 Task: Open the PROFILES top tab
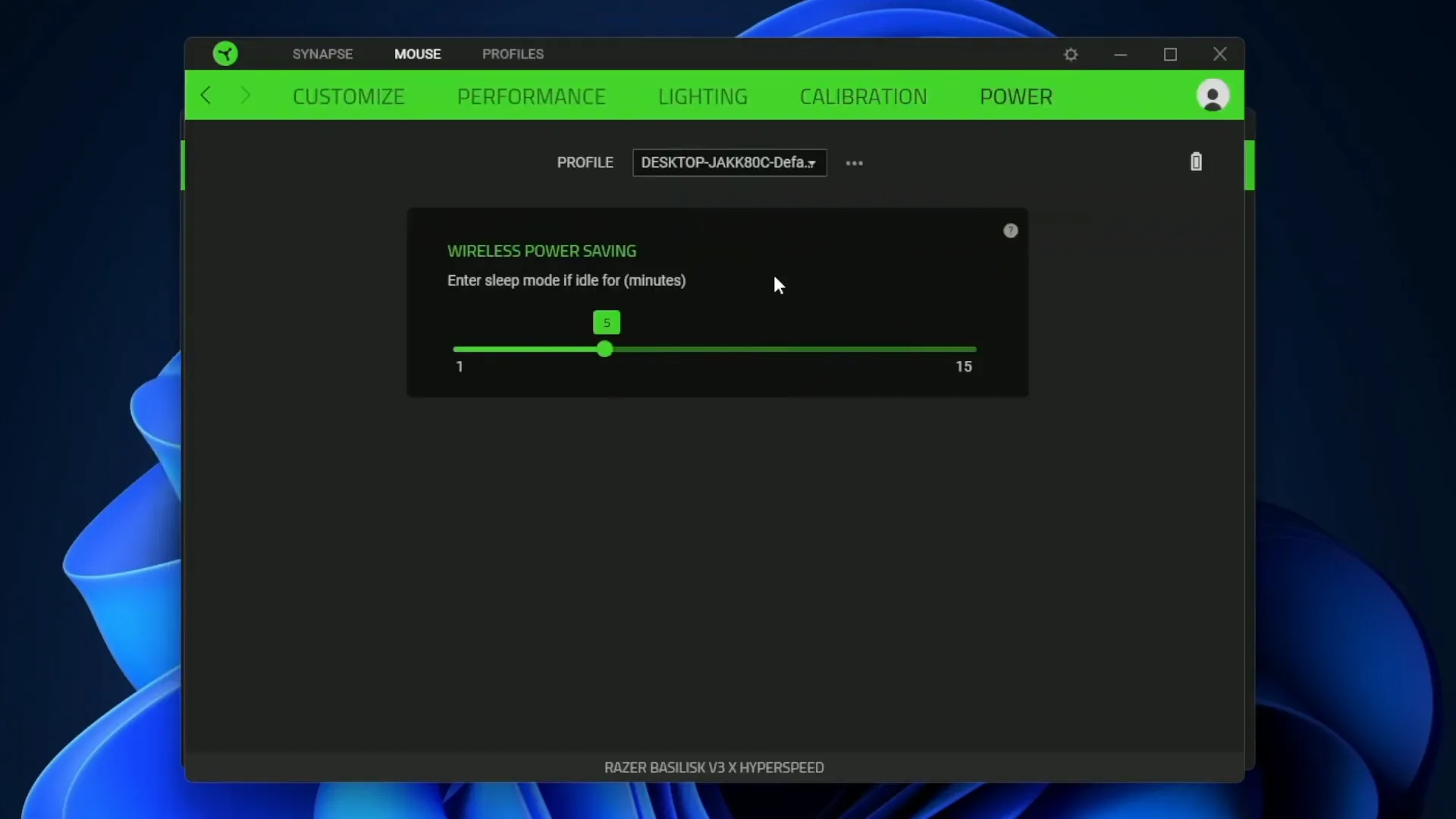tap(513, 54)
